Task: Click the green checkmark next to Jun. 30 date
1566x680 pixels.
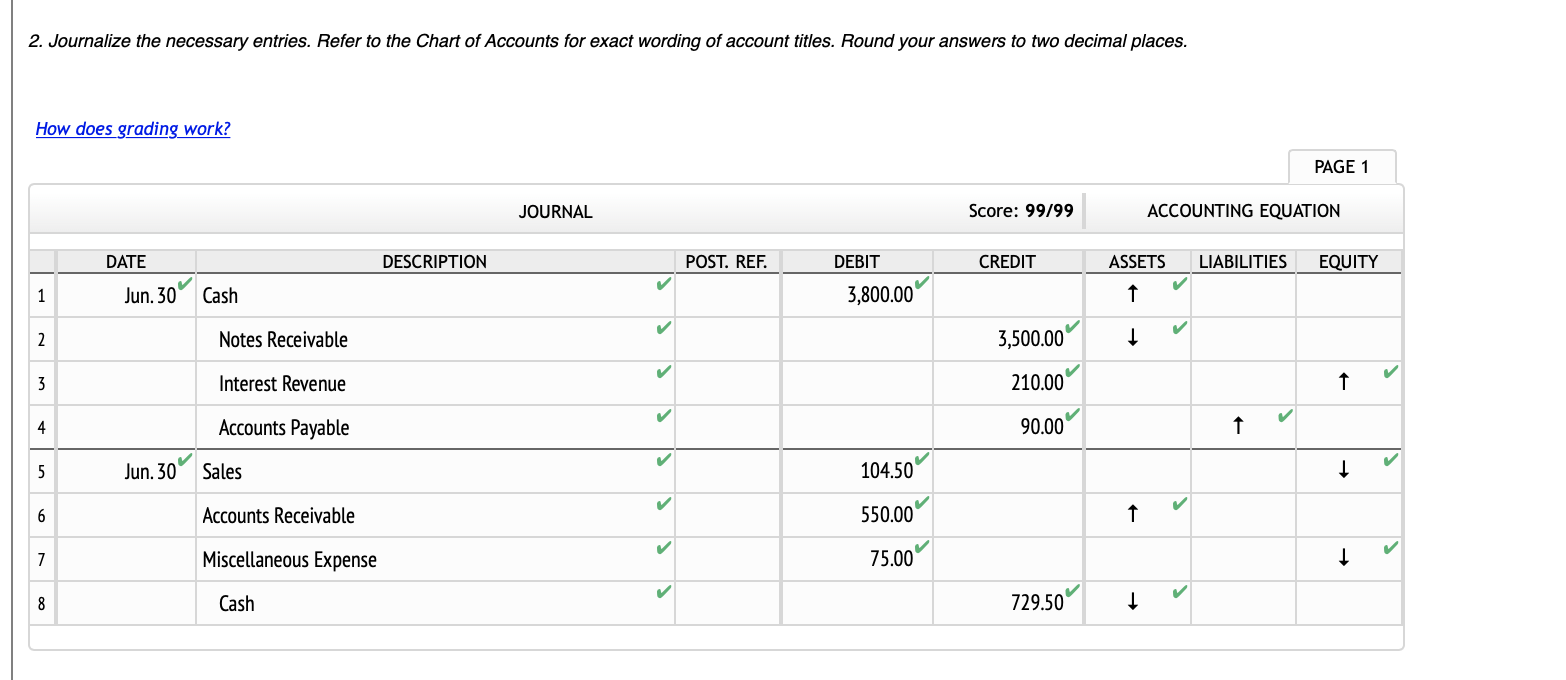Action: [x=183, y=283]
